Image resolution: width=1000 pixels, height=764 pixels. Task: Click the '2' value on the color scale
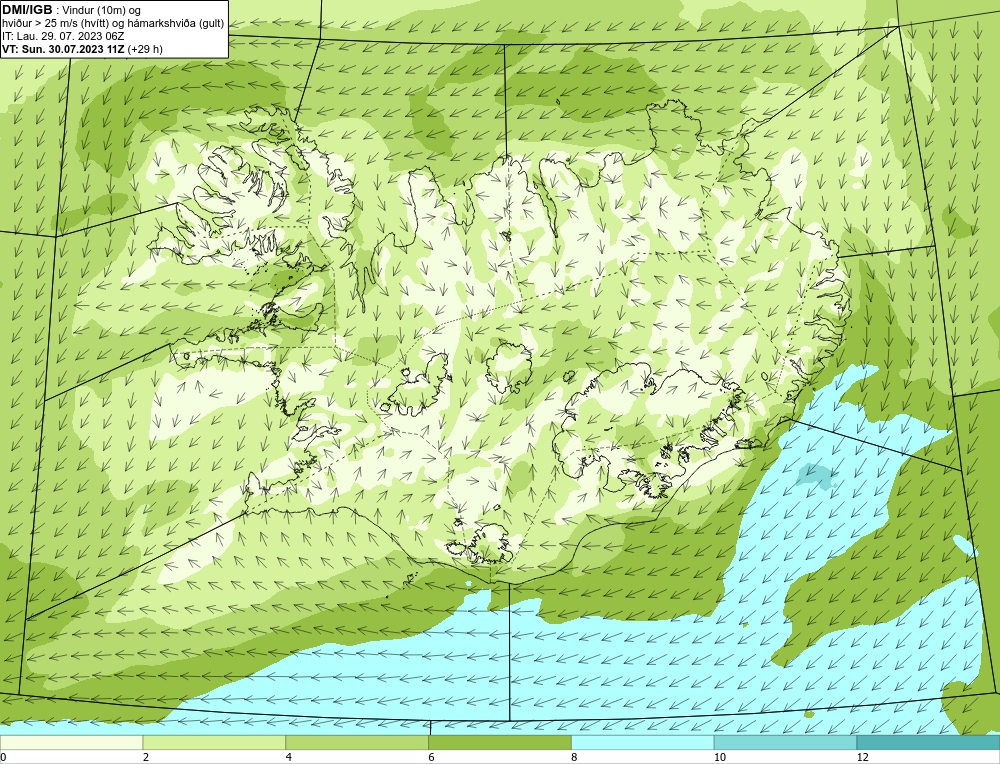coord(146,757)
